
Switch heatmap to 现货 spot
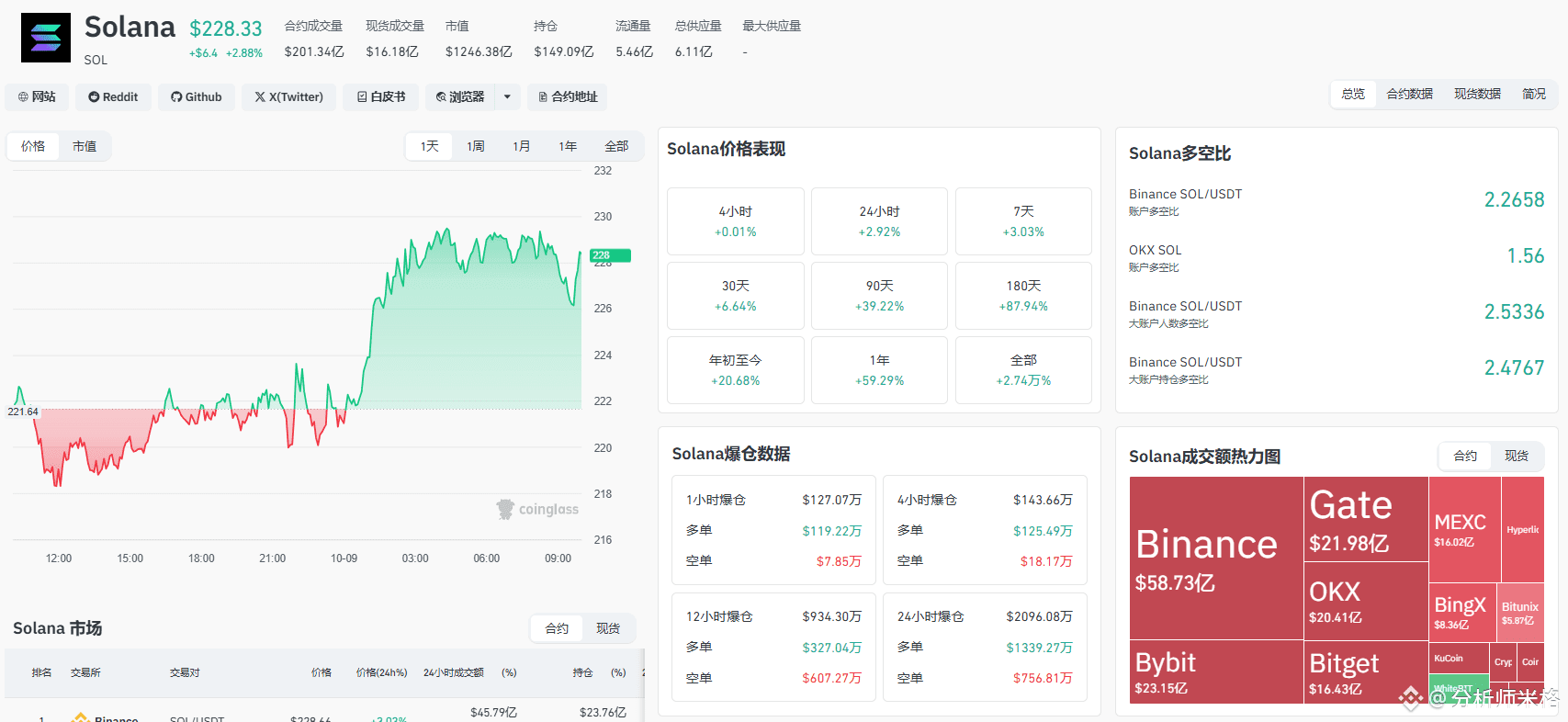[1517, 456]
